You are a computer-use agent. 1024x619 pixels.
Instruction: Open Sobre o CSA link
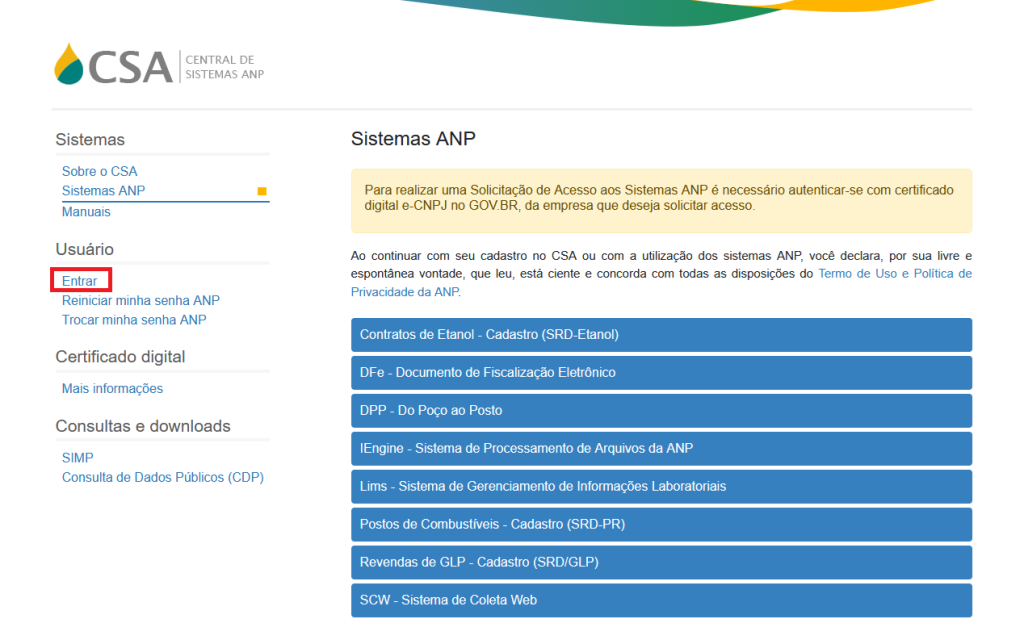pyautogui.click(x=99, y=171)
